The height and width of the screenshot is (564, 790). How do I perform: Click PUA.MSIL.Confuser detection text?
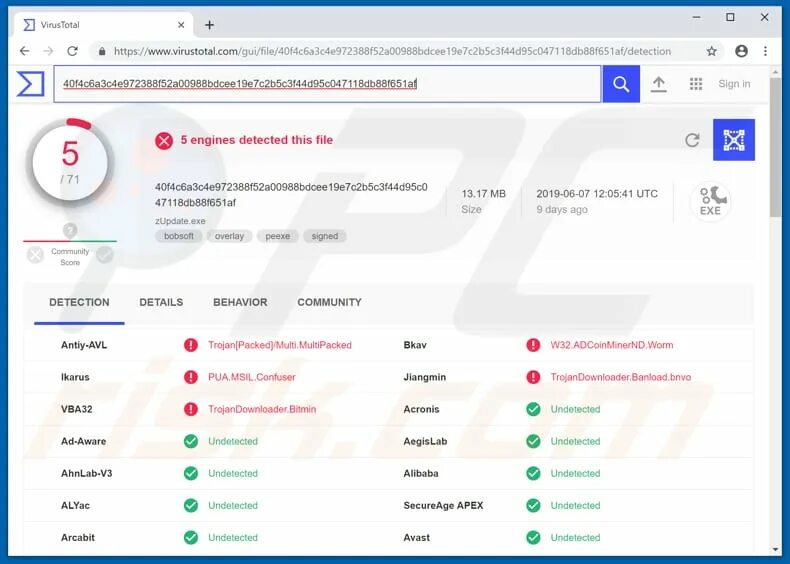click(x=251, y=377)
